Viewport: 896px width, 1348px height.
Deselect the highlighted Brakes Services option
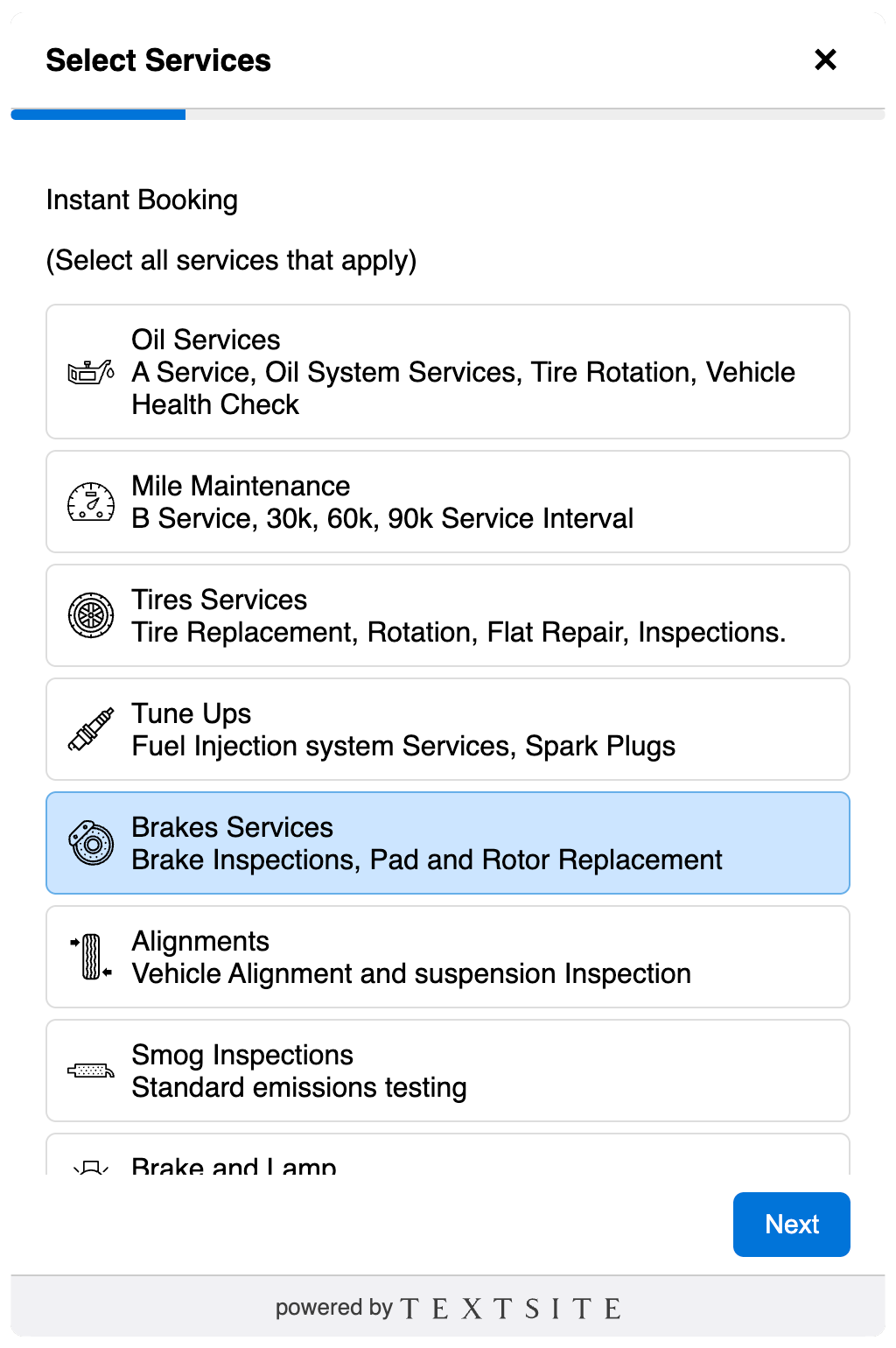click(x=448, y=842)
